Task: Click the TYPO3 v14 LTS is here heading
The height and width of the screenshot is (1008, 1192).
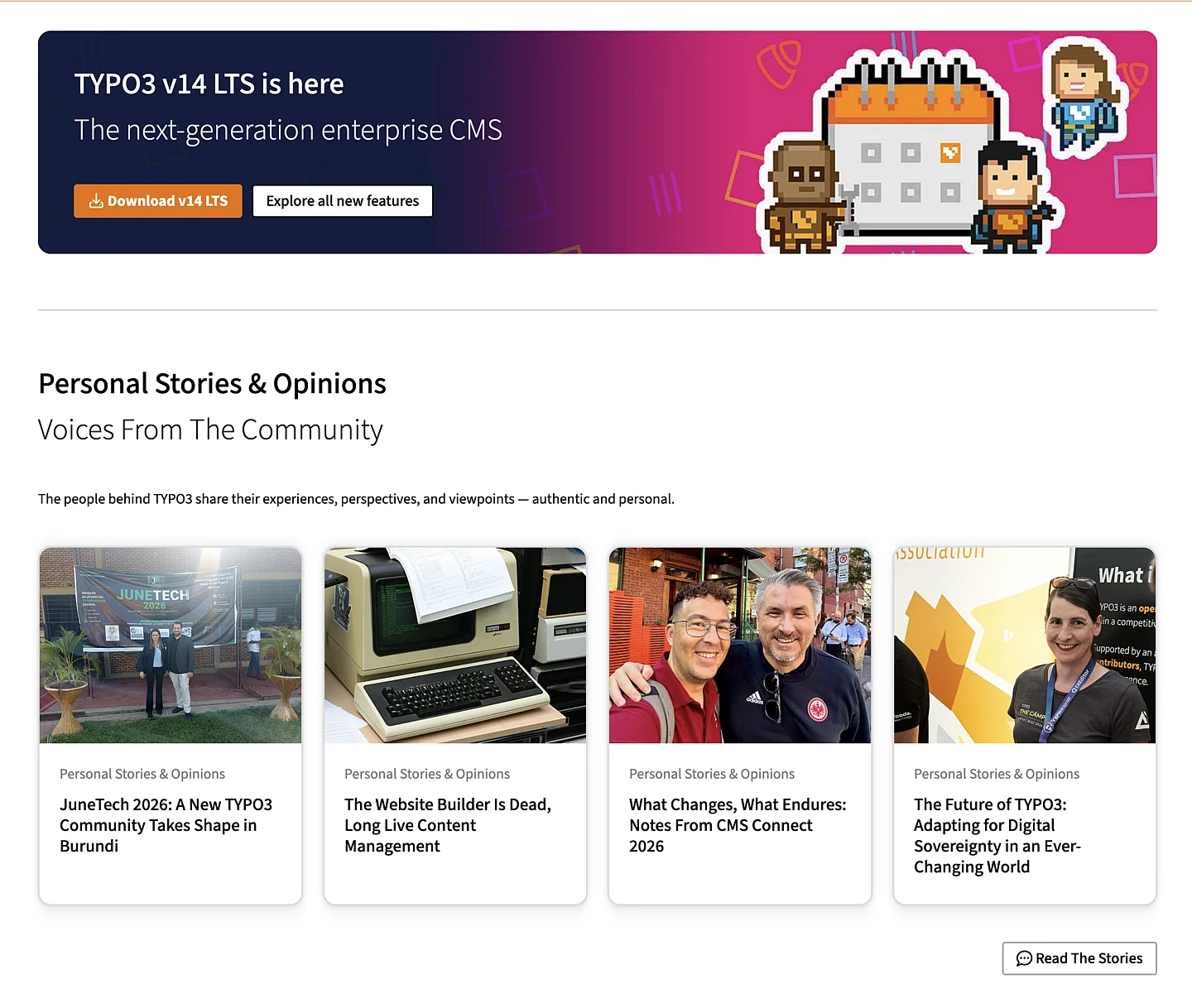Action: [209, 84]
